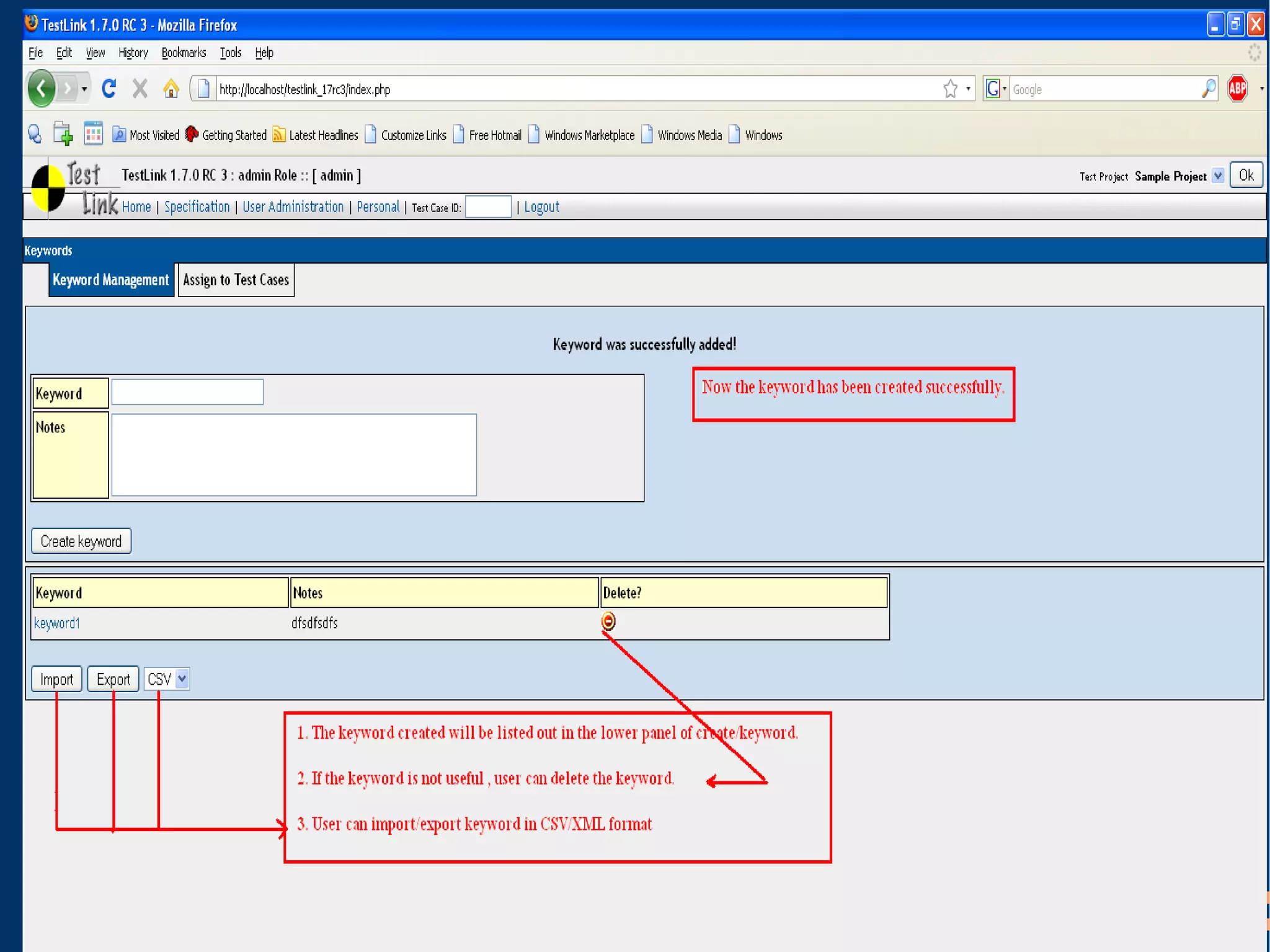Click the address bar URL field
Screen dimensions: 1270x952
(577, 89)
